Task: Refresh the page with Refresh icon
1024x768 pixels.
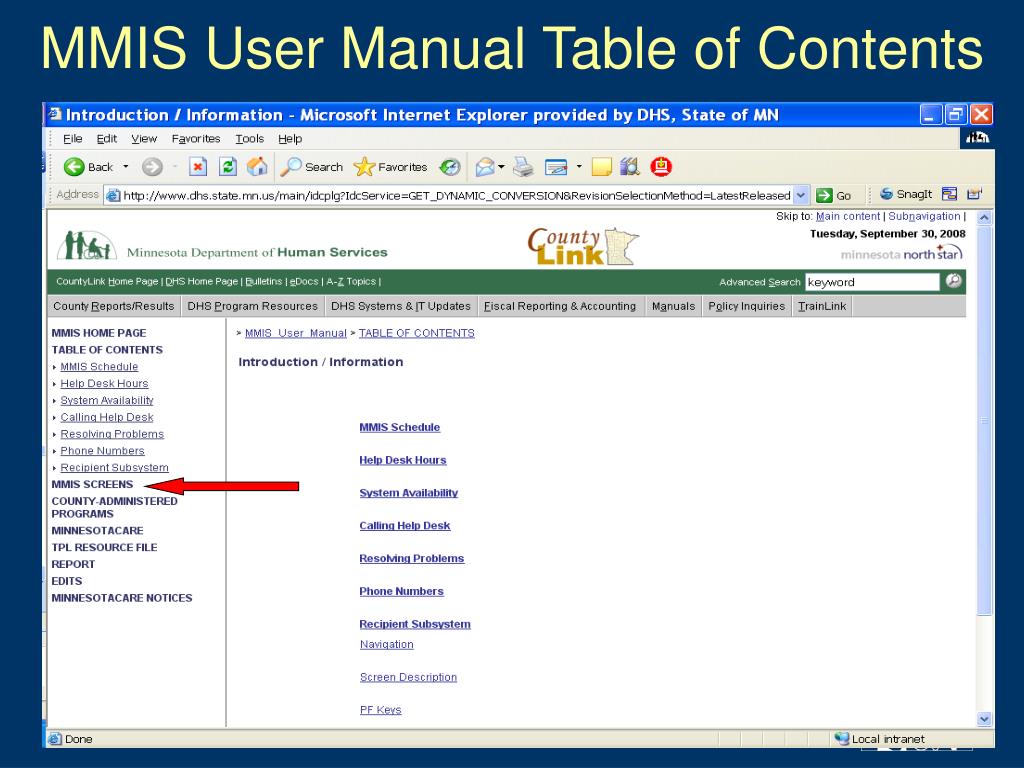Action: pyautogui.click(x=228, y=167)
